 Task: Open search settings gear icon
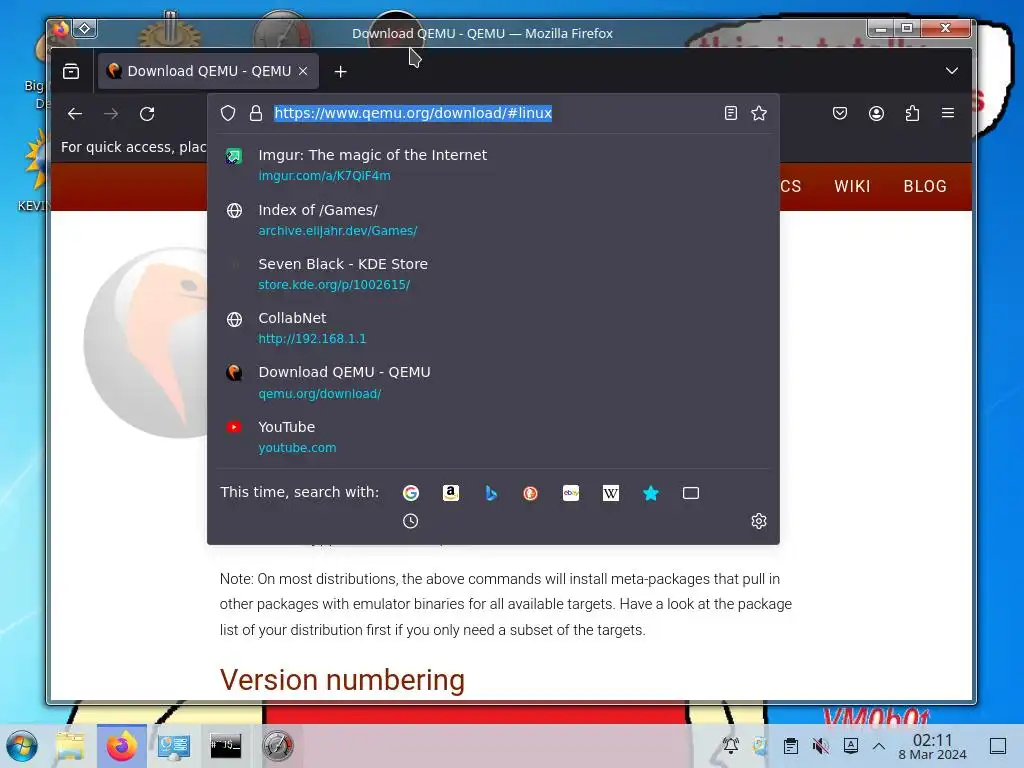[759, 521]
